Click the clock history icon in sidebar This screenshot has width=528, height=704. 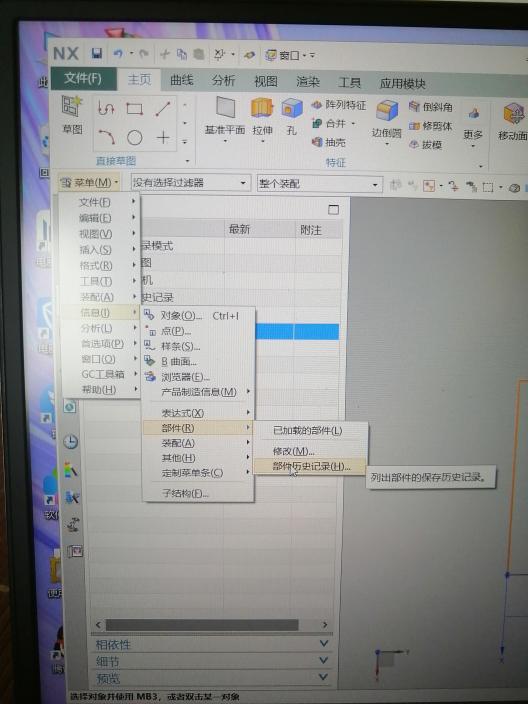[x=70, y=442]
